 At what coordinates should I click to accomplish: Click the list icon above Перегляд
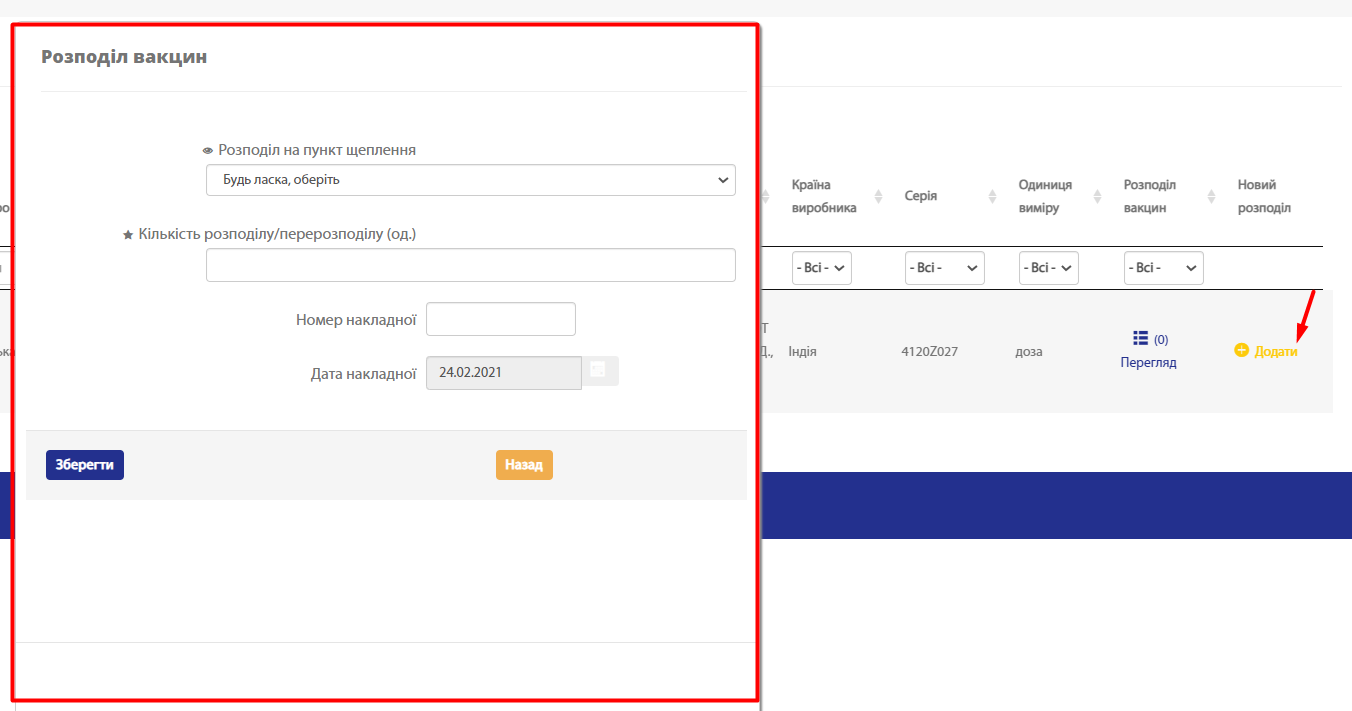(x=1140, y=339)
